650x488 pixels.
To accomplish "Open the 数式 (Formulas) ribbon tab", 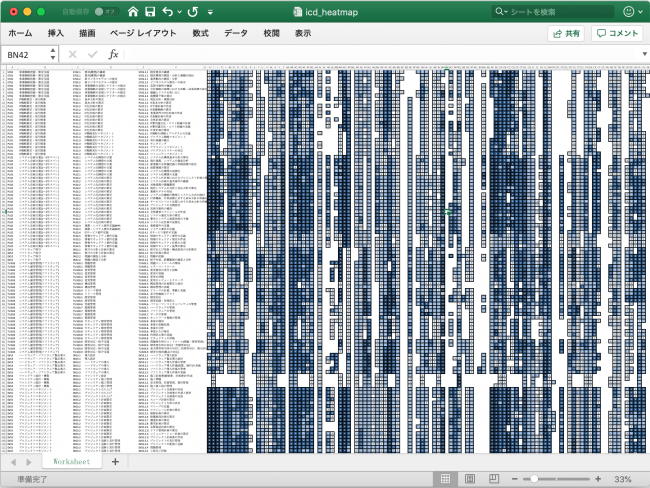I will [200, 33].
